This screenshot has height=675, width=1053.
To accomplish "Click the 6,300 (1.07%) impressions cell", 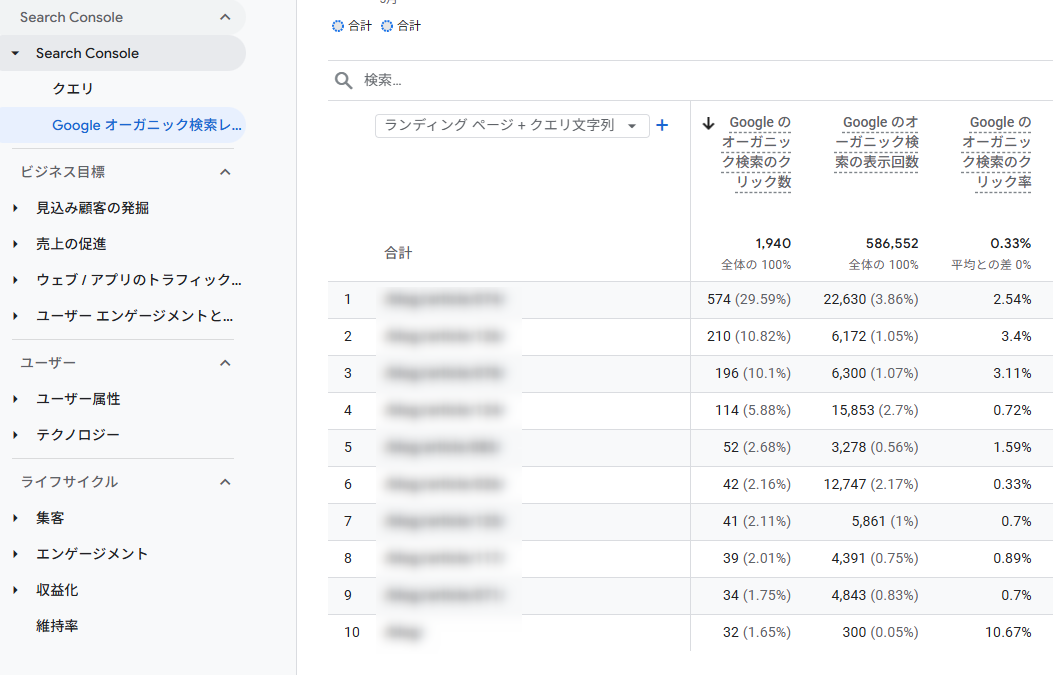I will (x=875, y=373).
